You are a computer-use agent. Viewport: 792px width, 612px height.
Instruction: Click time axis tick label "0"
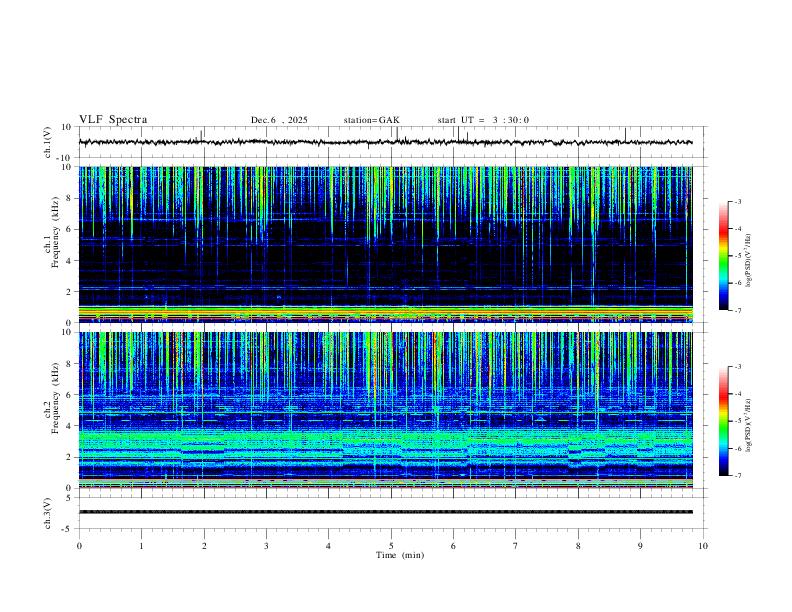point(79,546)
